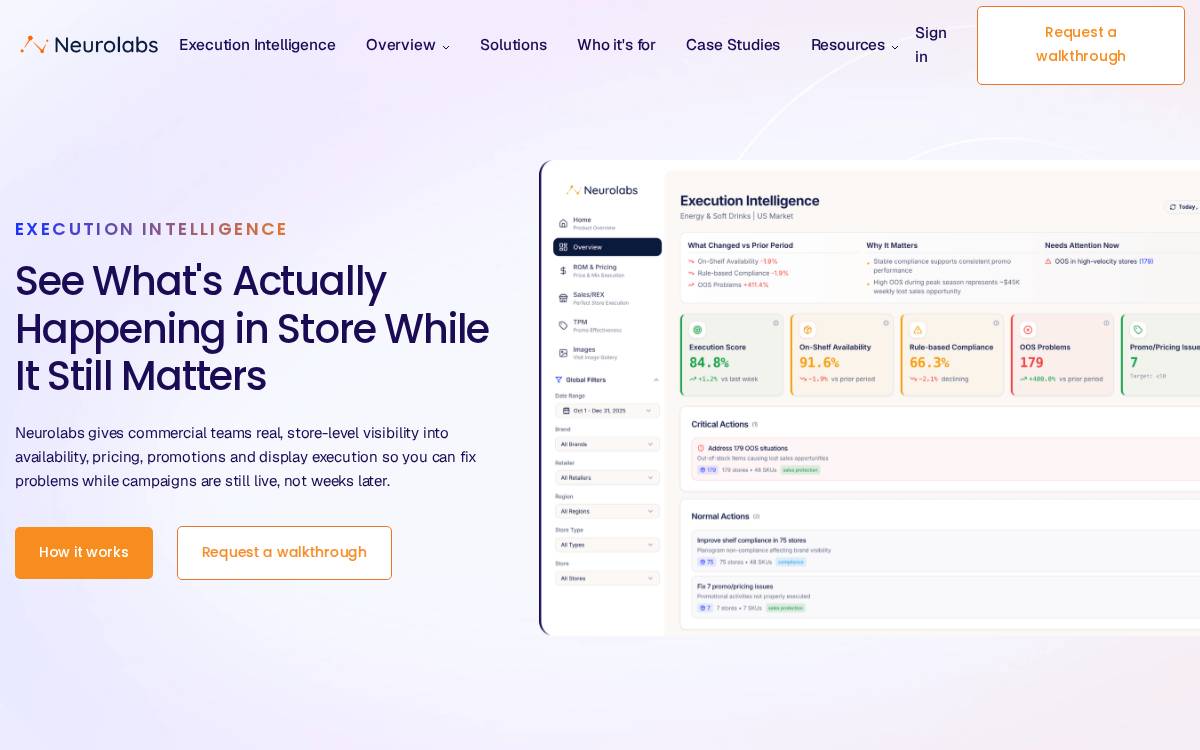Screen dimensions: 1200x750
Task: Open the All Regions dropdown
Action: pos(607,511)
